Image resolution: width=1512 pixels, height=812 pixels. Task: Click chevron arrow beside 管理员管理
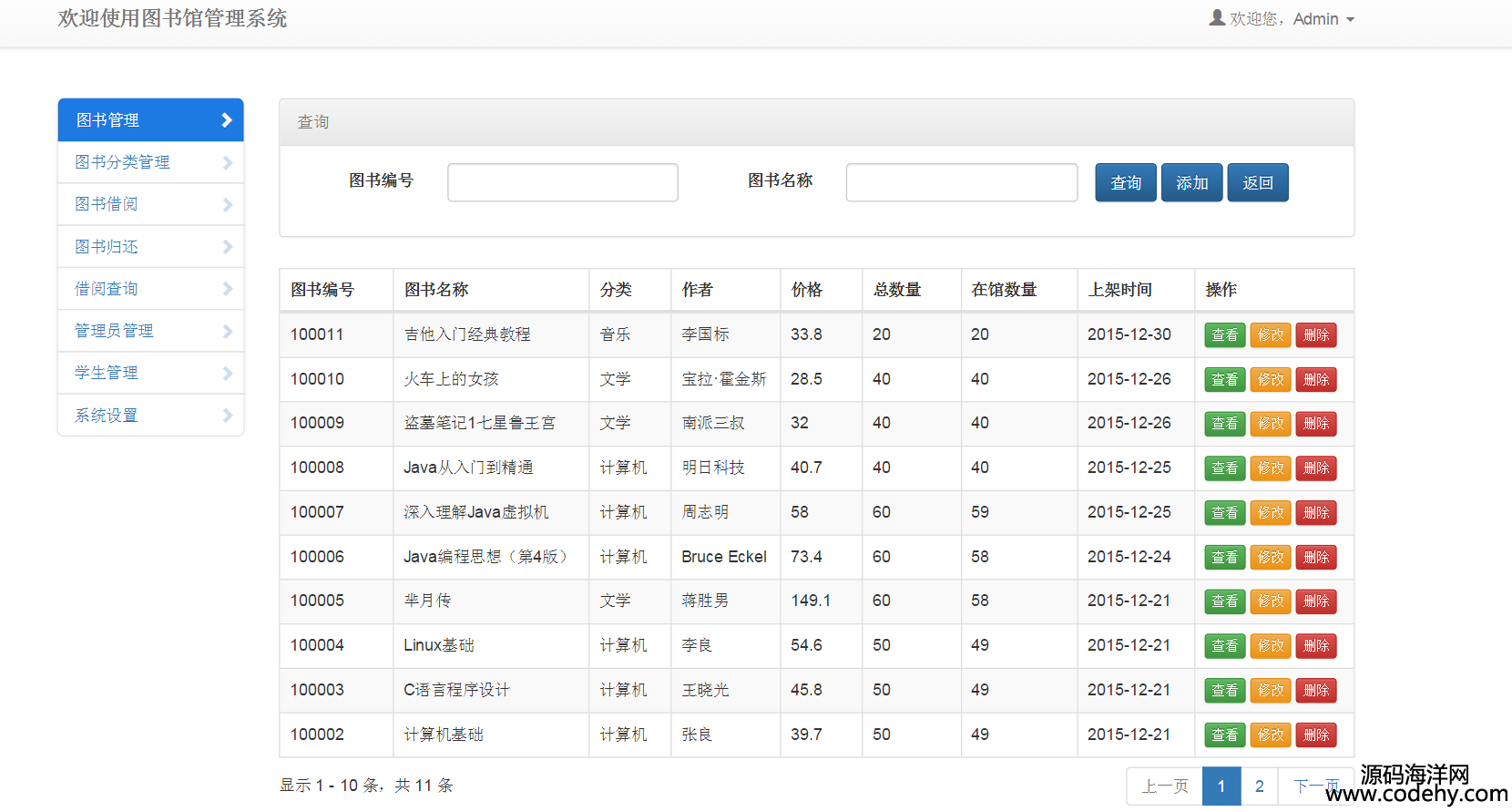tap(227, 331)
